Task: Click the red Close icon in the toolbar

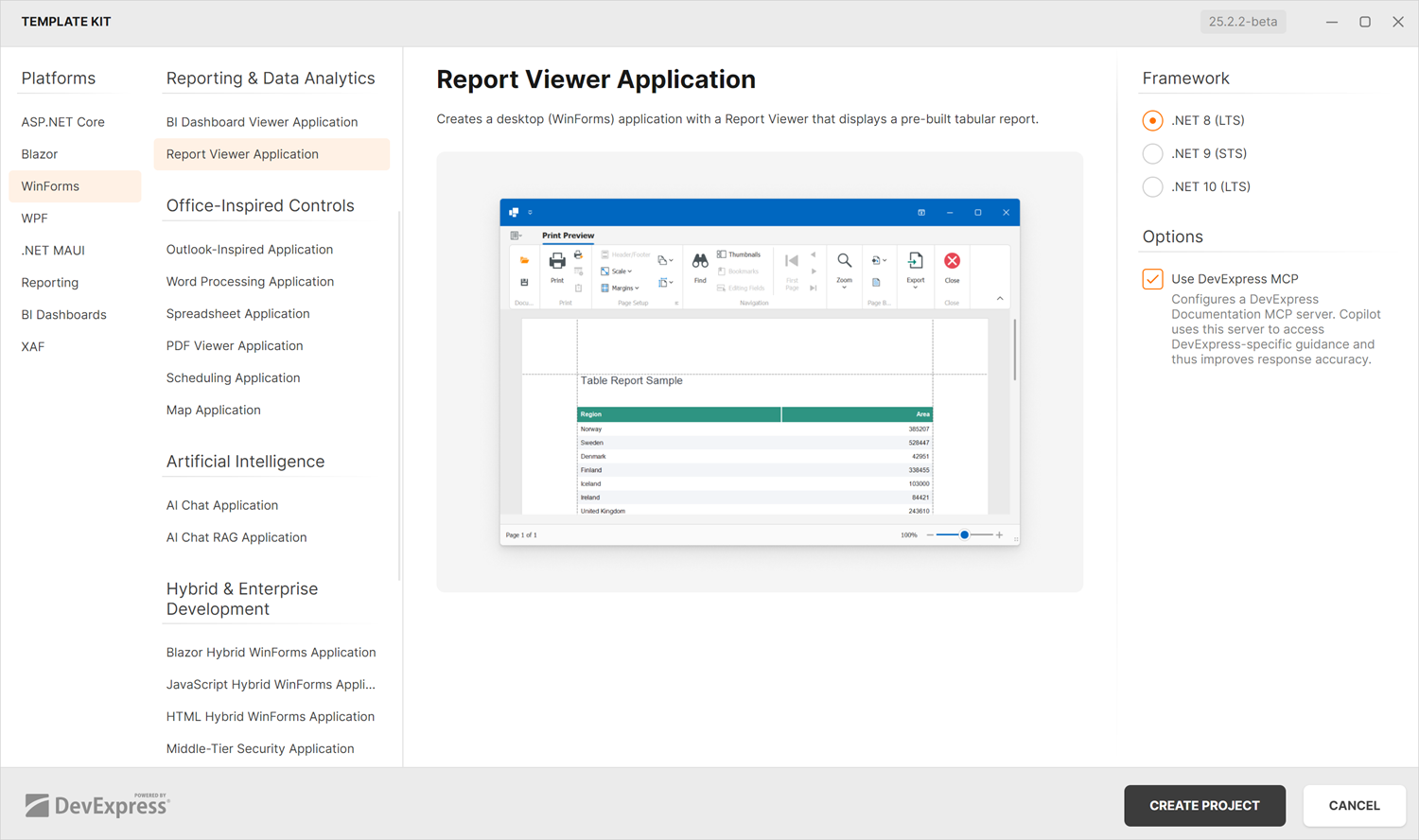Action: [x=952, y=261]
